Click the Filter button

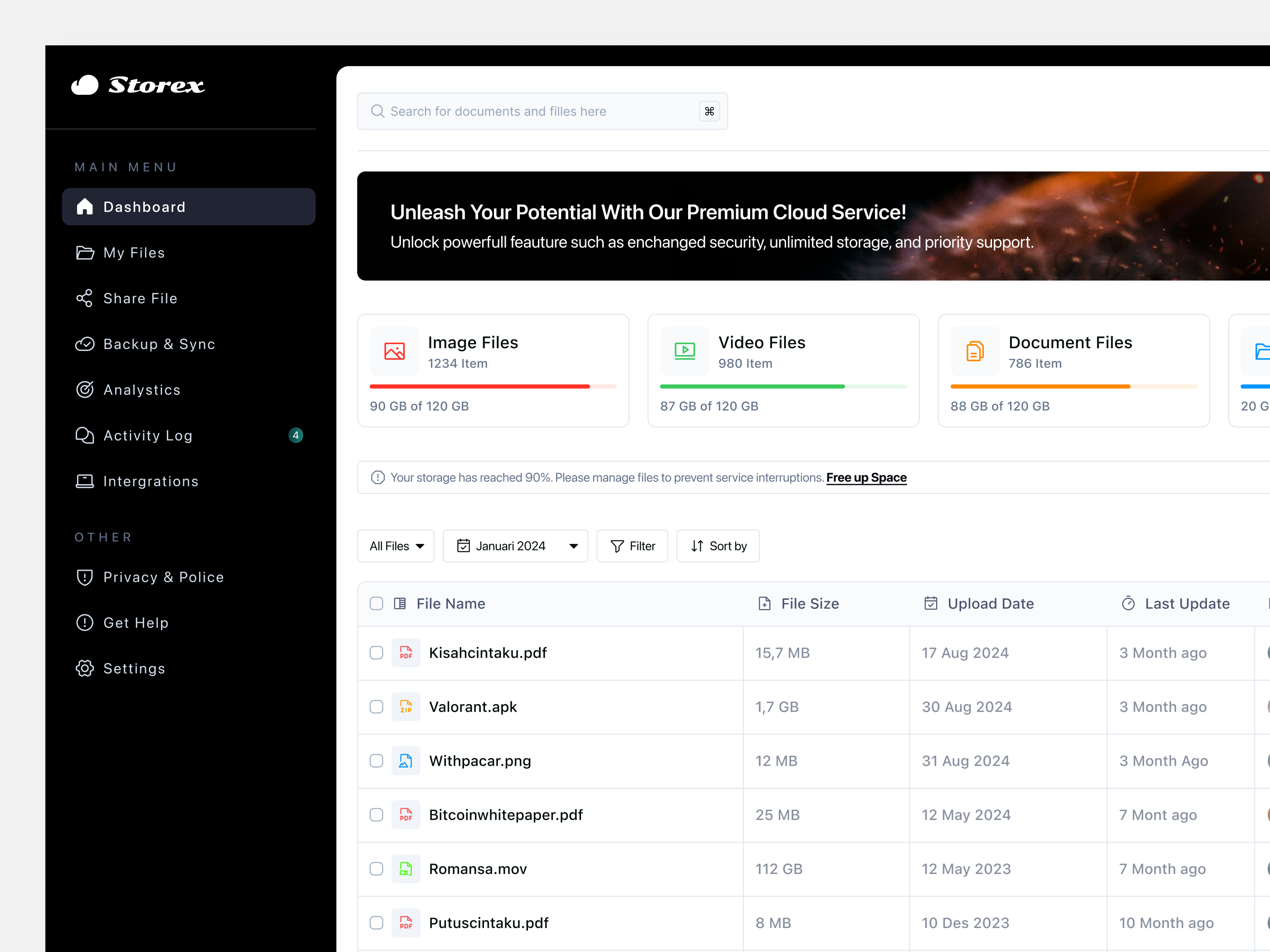pyautogui.click(x=631, y=546)
